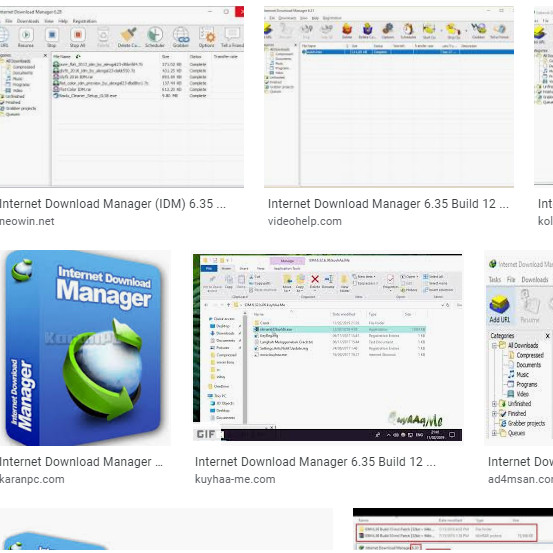Open the Help menu in the neowin IDM window
Screen dimensions: 553x553
click(x=63, y=21)
